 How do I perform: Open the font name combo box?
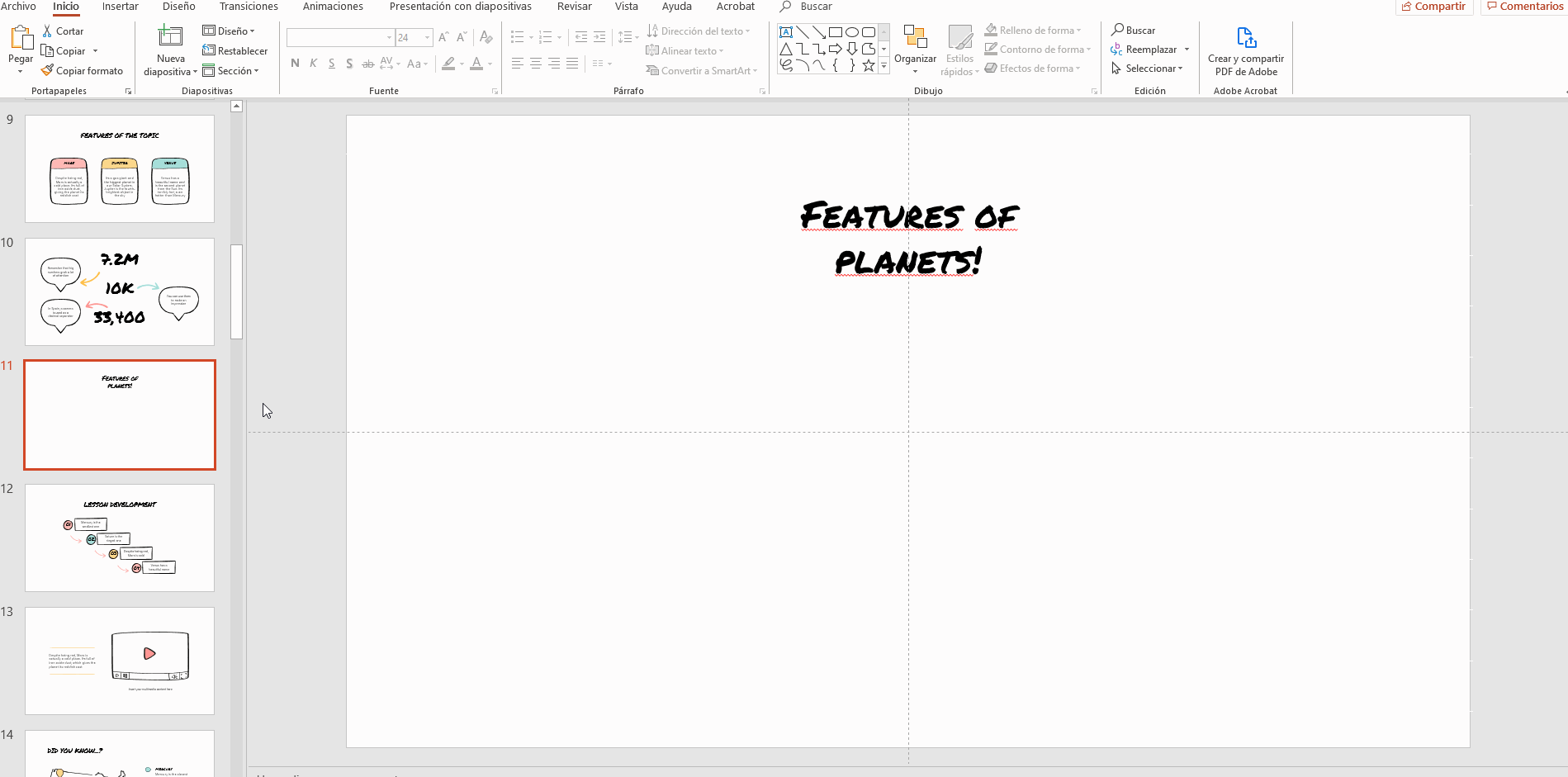(x=340, y=37)
